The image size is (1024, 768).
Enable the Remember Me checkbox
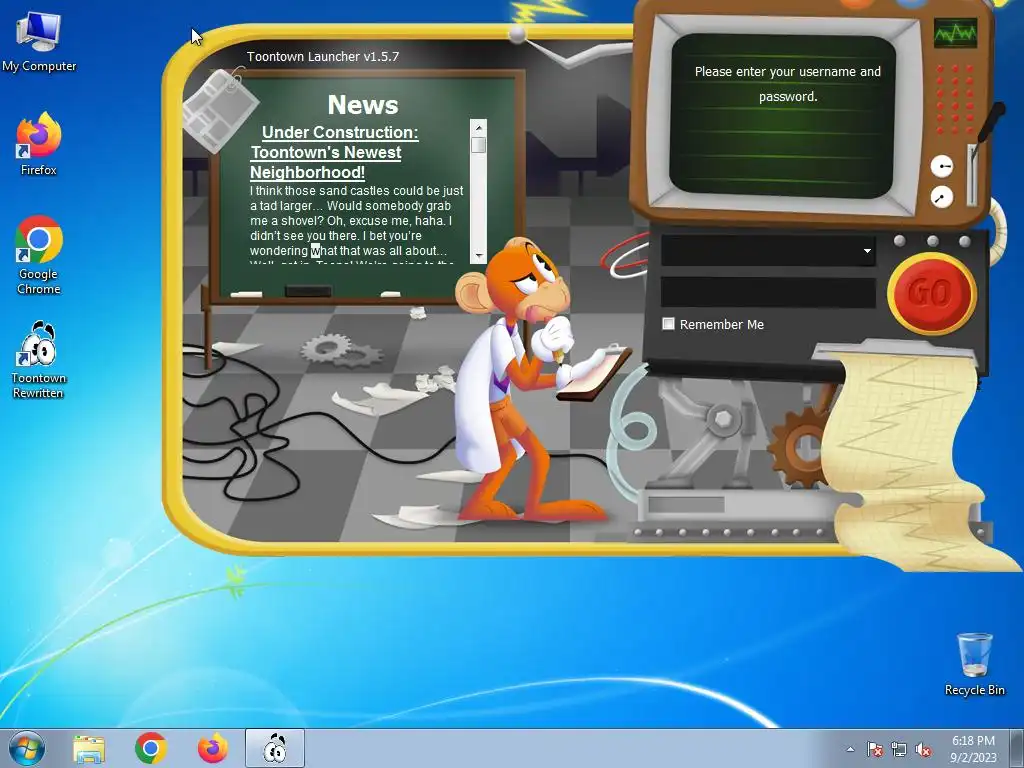point(668,323)
